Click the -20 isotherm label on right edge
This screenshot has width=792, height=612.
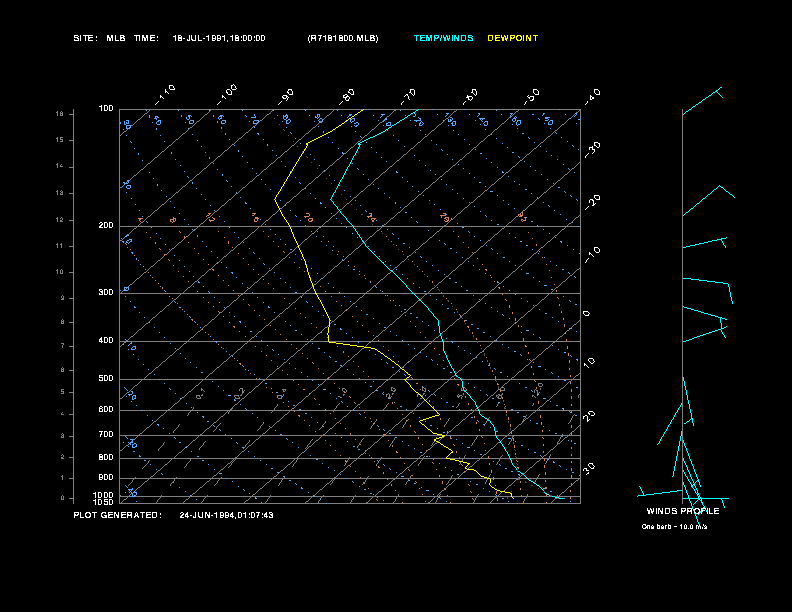tap(592, 202)
